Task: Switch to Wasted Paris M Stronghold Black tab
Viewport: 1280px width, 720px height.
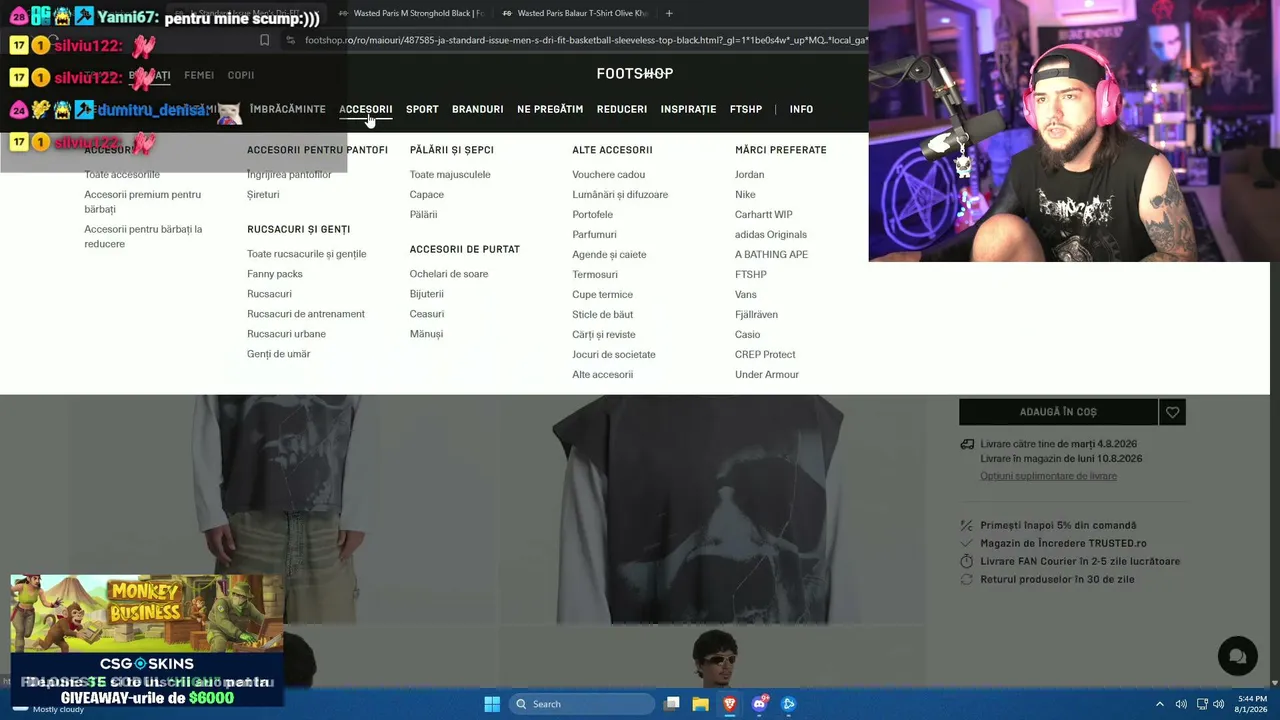Action: tap(411, 13)
